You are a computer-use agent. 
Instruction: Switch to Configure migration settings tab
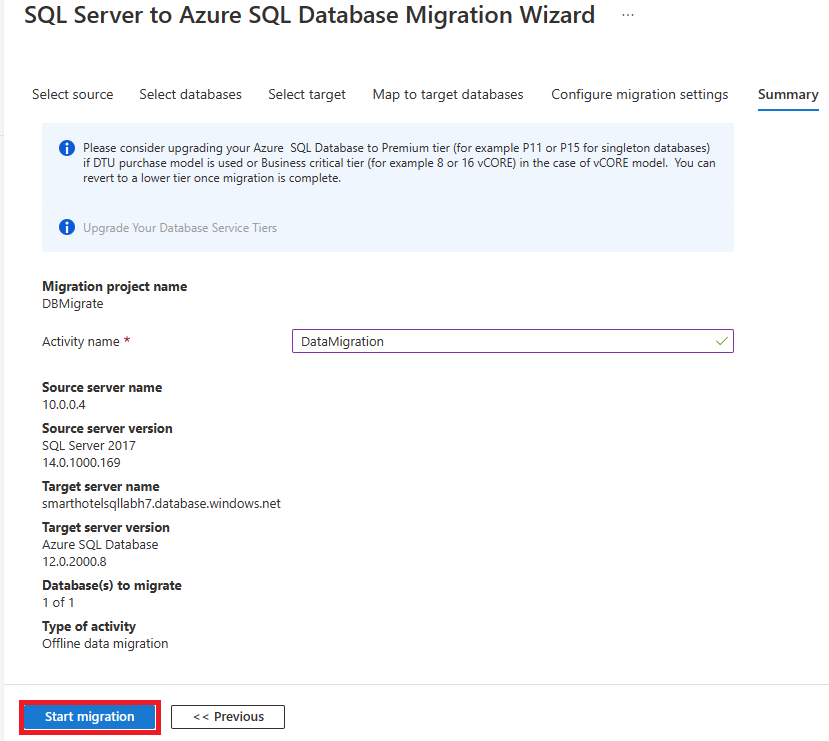[x=640, y=95]
